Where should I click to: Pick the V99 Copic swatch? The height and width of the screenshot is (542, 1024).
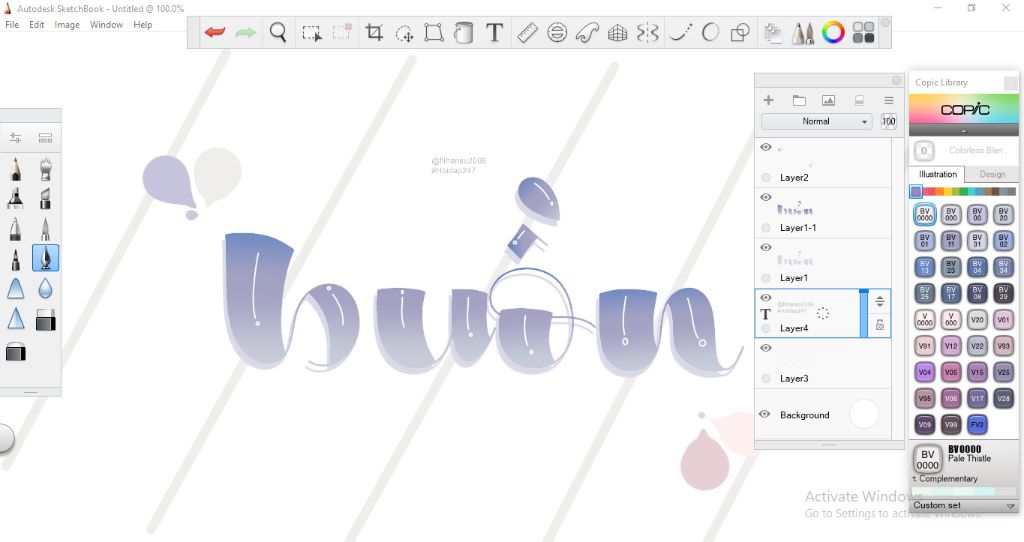(951, 424)
